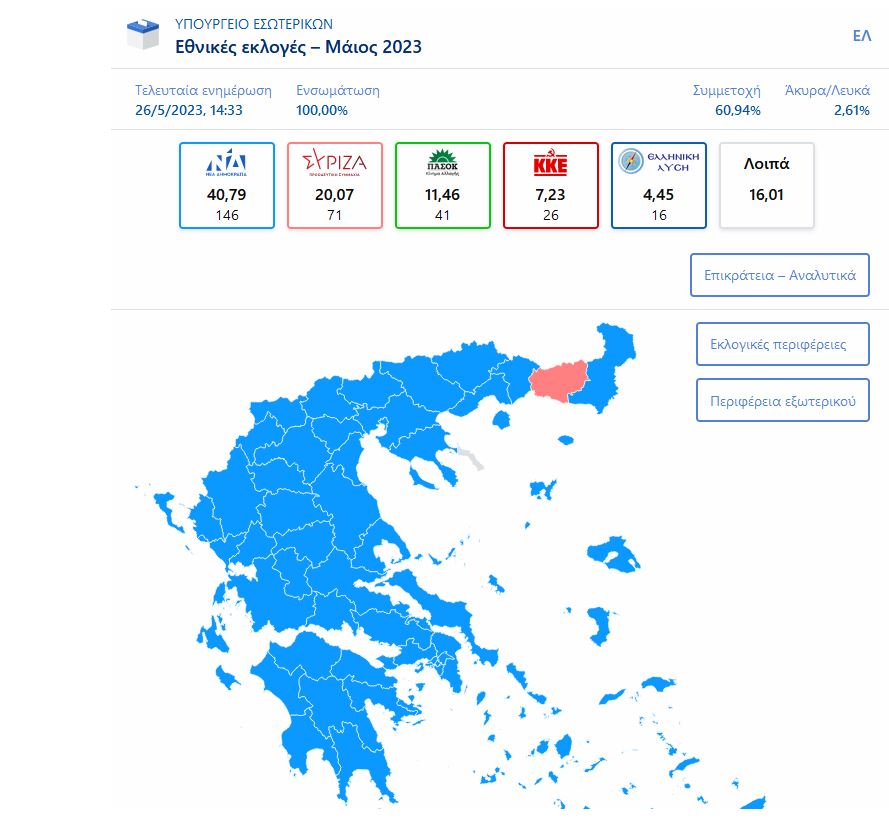Open Επικράτεια – Αναλυτικά detailed results
This screenshot has width=889, height=833.
pos(779,275)
